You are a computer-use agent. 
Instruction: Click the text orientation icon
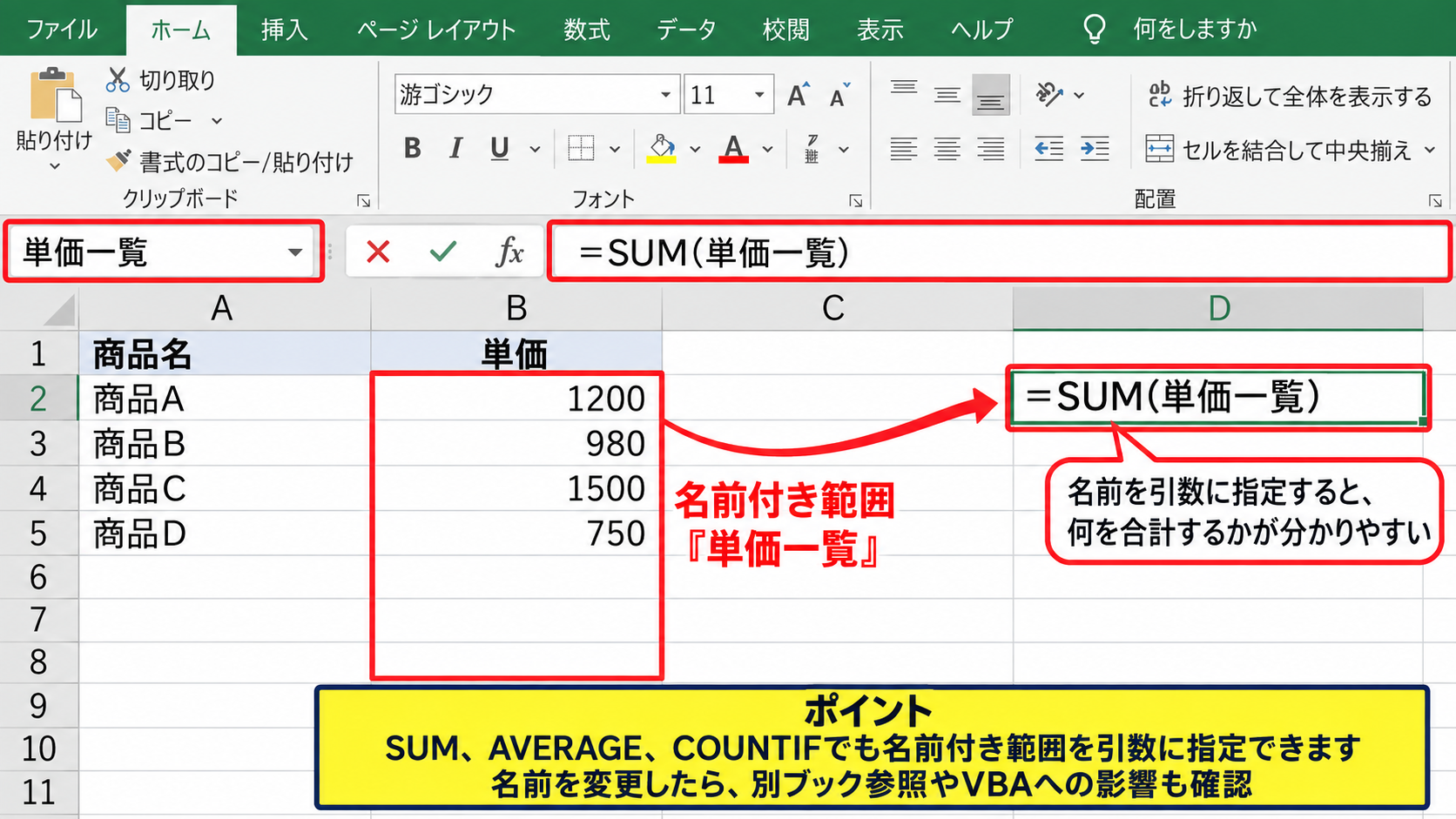[1049, 94]
